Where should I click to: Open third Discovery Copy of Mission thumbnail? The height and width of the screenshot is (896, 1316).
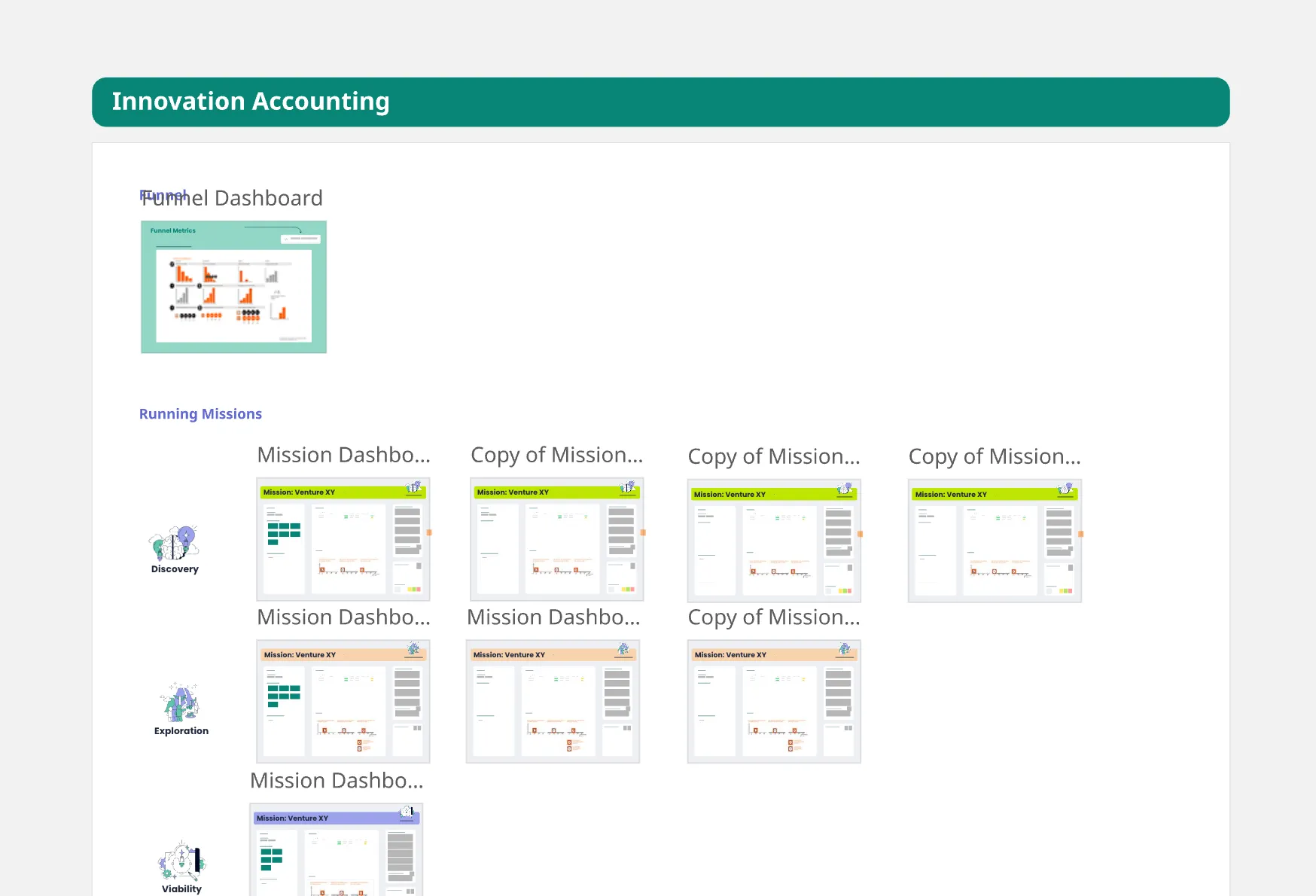tap(774, 541)
